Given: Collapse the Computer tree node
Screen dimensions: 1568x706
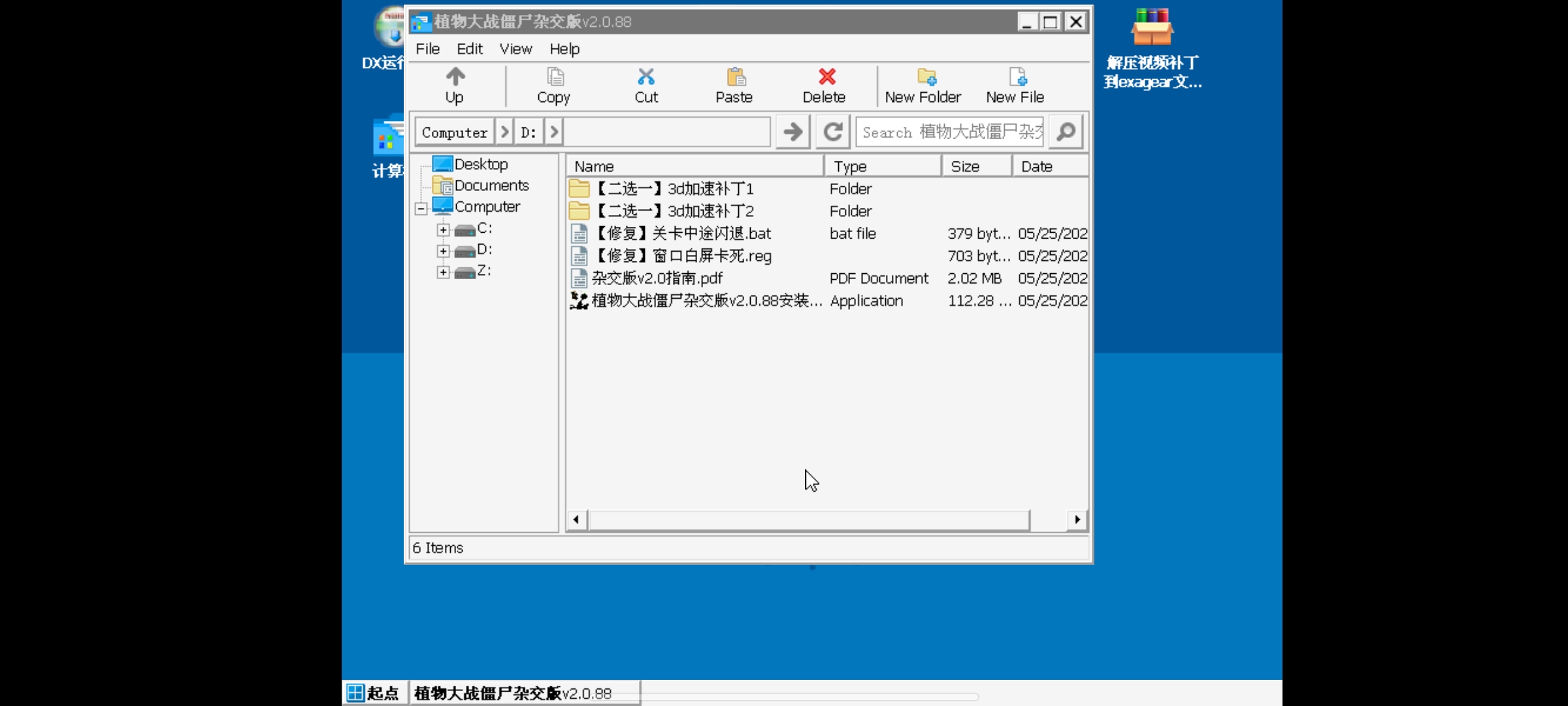Looking at the screenshot, I should pyautogui.click(x=421, y=209).
